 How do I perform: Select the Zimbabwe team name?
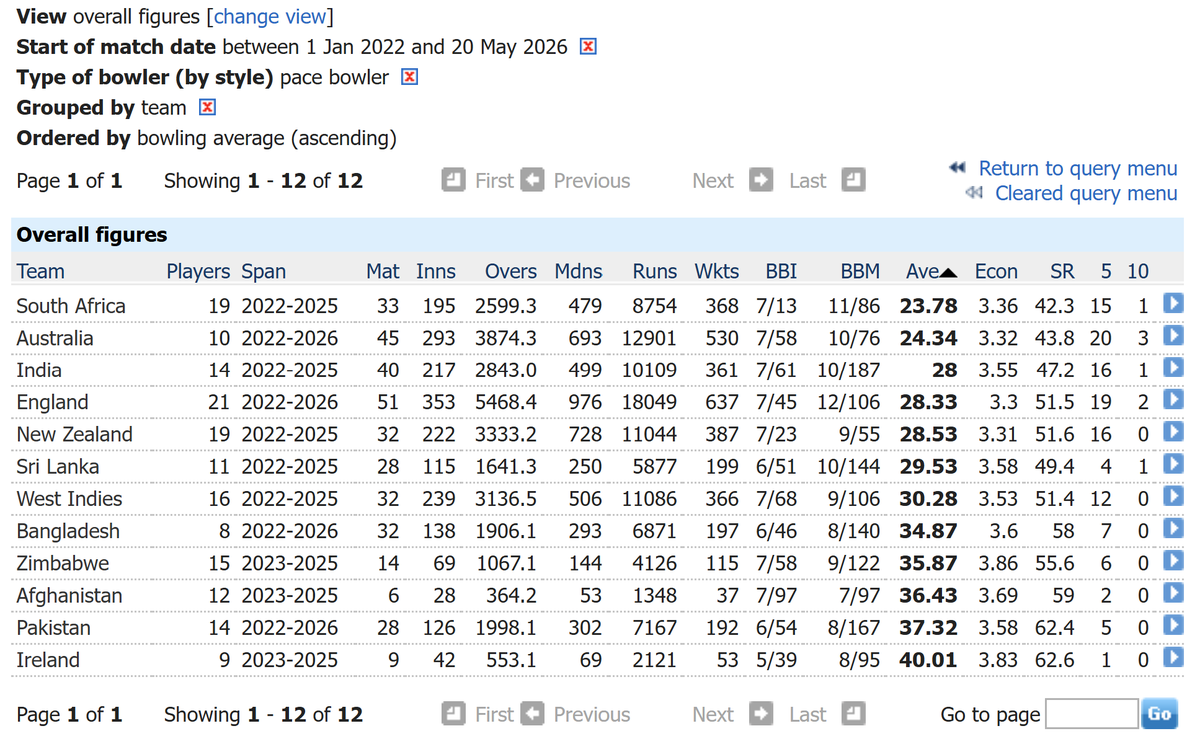click(63, 563)
